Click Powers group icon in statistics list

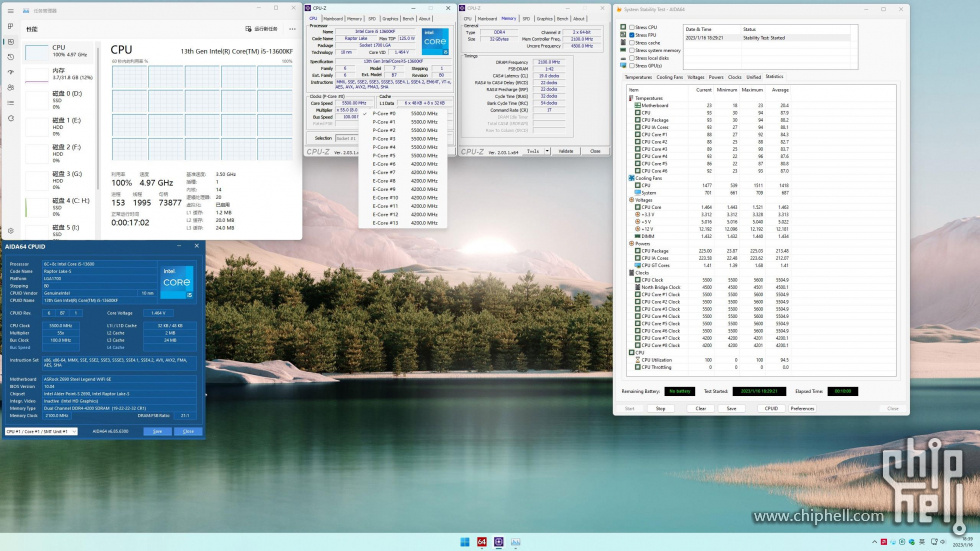631,244
